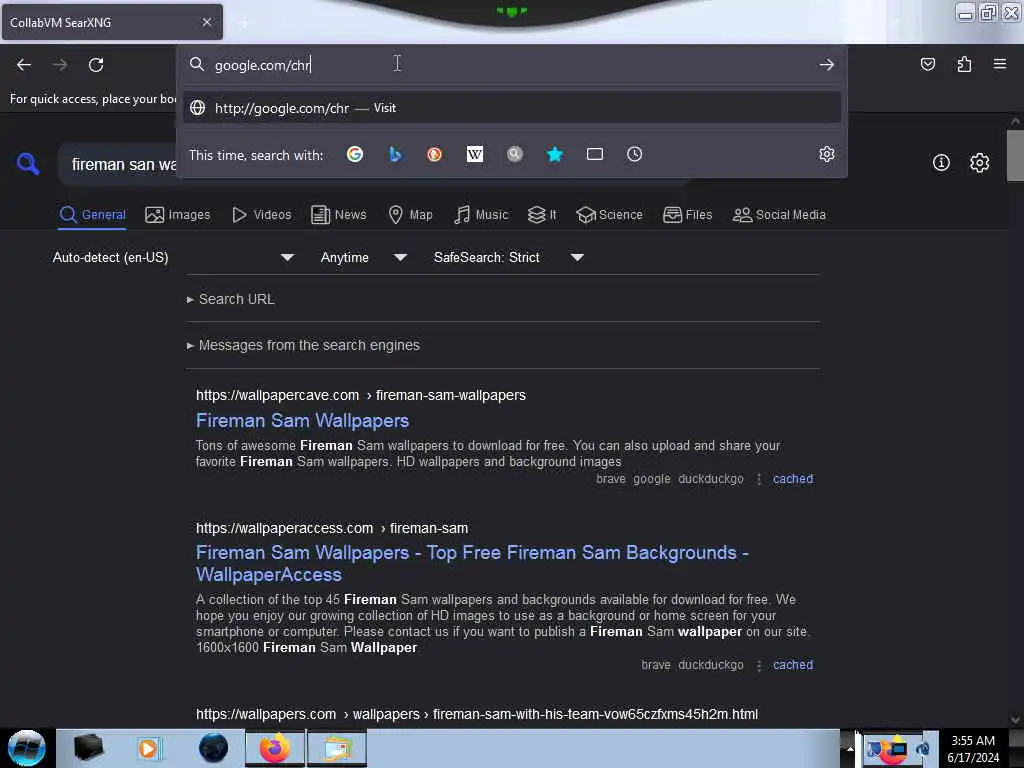Search only in Bookmarks star icon
Viewport: 1024px width, 768px height.
(555, 154)
